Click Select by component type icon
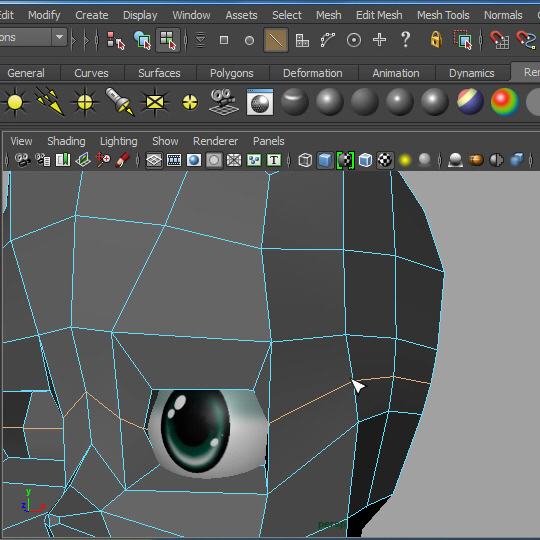The width and height of the screenshot is (540, 540). pos(168,40)
